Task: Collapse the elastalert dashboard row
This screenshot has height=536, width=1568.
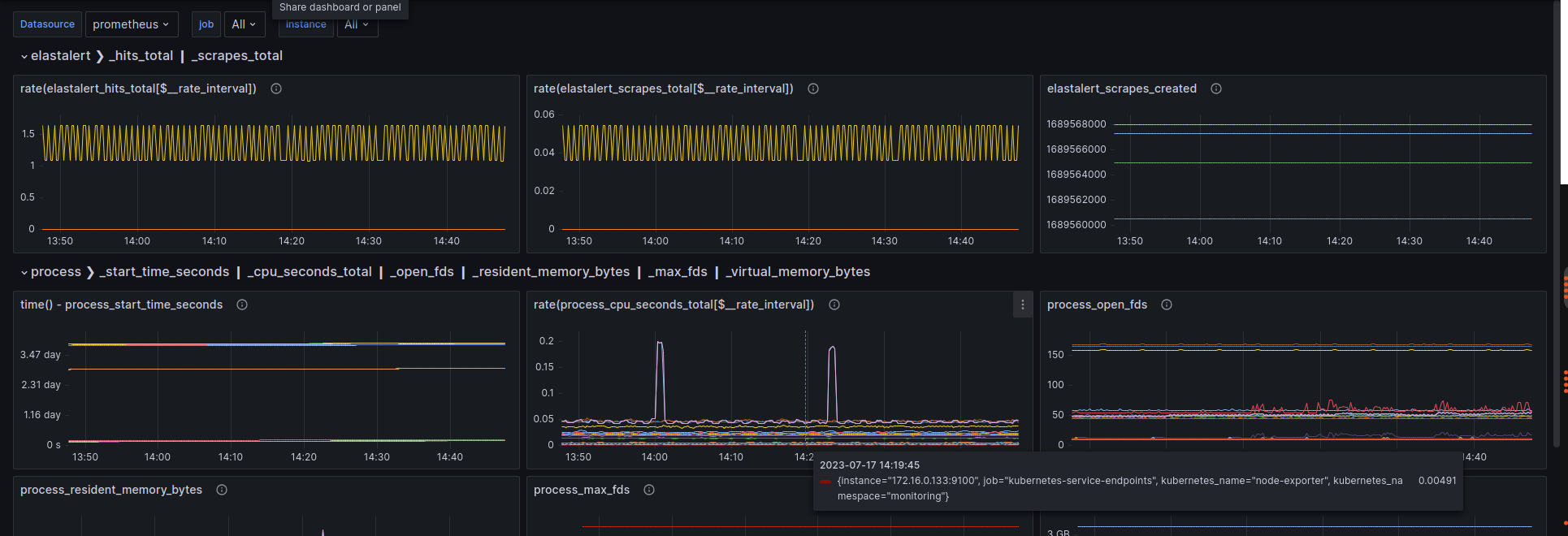Action: coord(24,56)
